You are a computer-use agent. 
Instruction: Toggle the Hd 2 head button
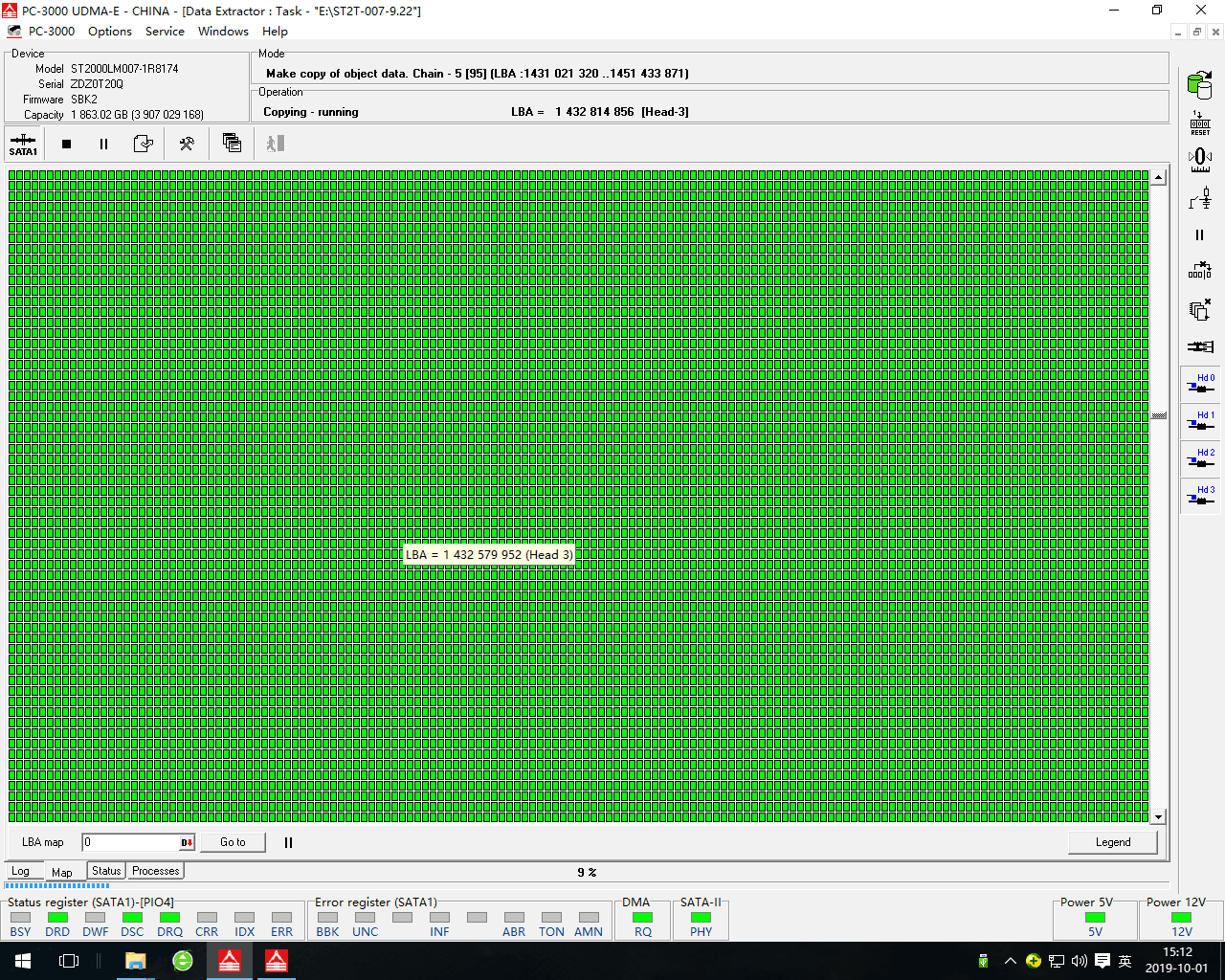coord(1200,458)
